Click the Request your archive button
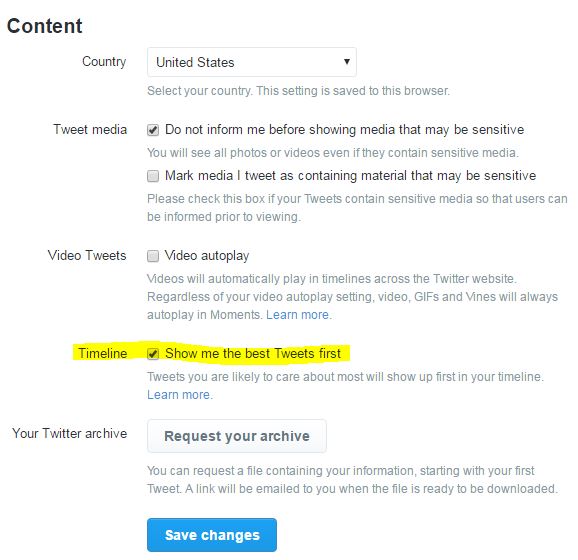Image resolution: width=578 pixels, height=560 pixels. (237, 436)
